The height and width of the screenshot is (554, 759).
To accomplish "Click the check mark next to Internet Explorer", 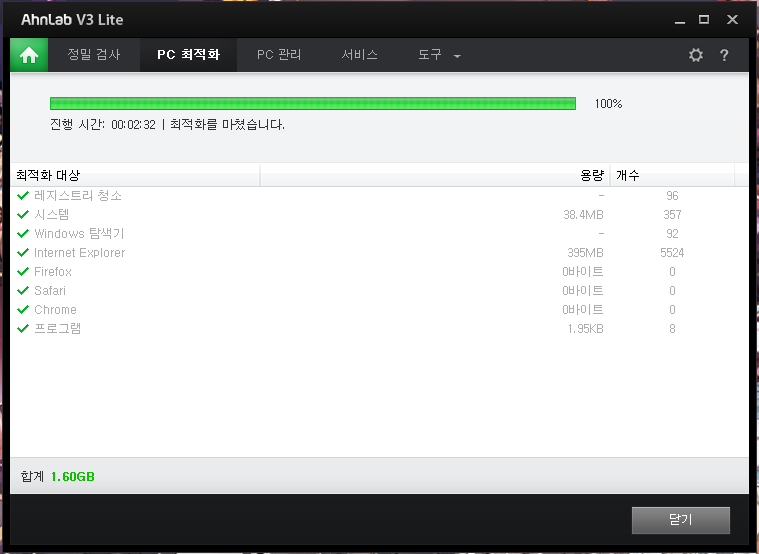I will tap(23, 252).
